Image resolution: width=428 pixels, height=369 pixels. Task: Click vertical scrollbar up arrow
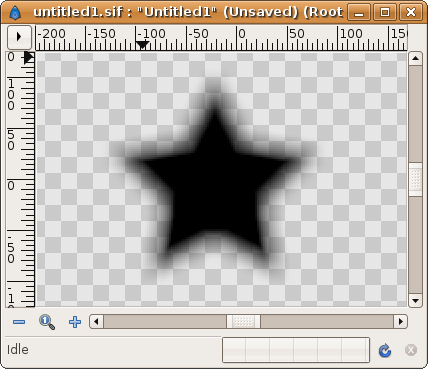(x=415, y=59)
